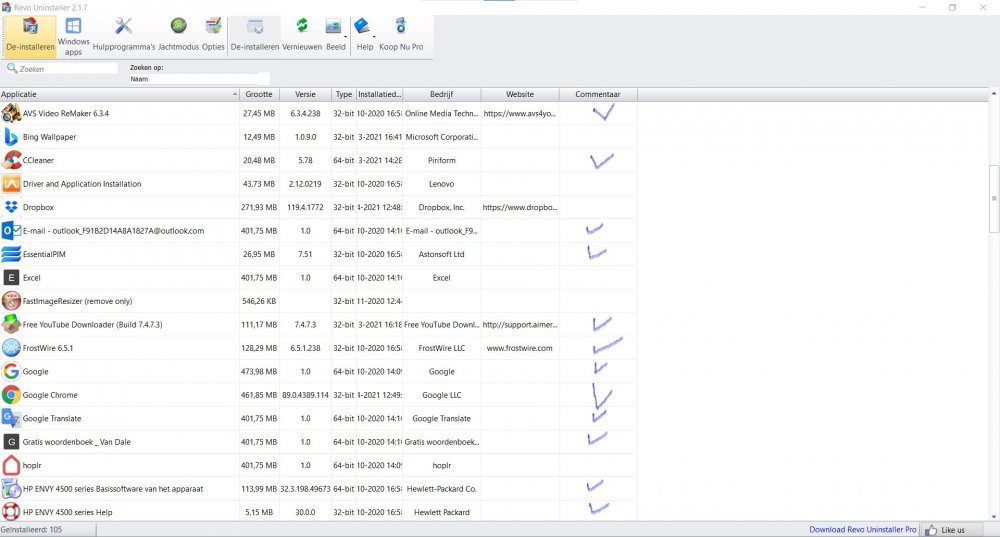Sort by Website column
1000x537 pixels.
(520, 94)
